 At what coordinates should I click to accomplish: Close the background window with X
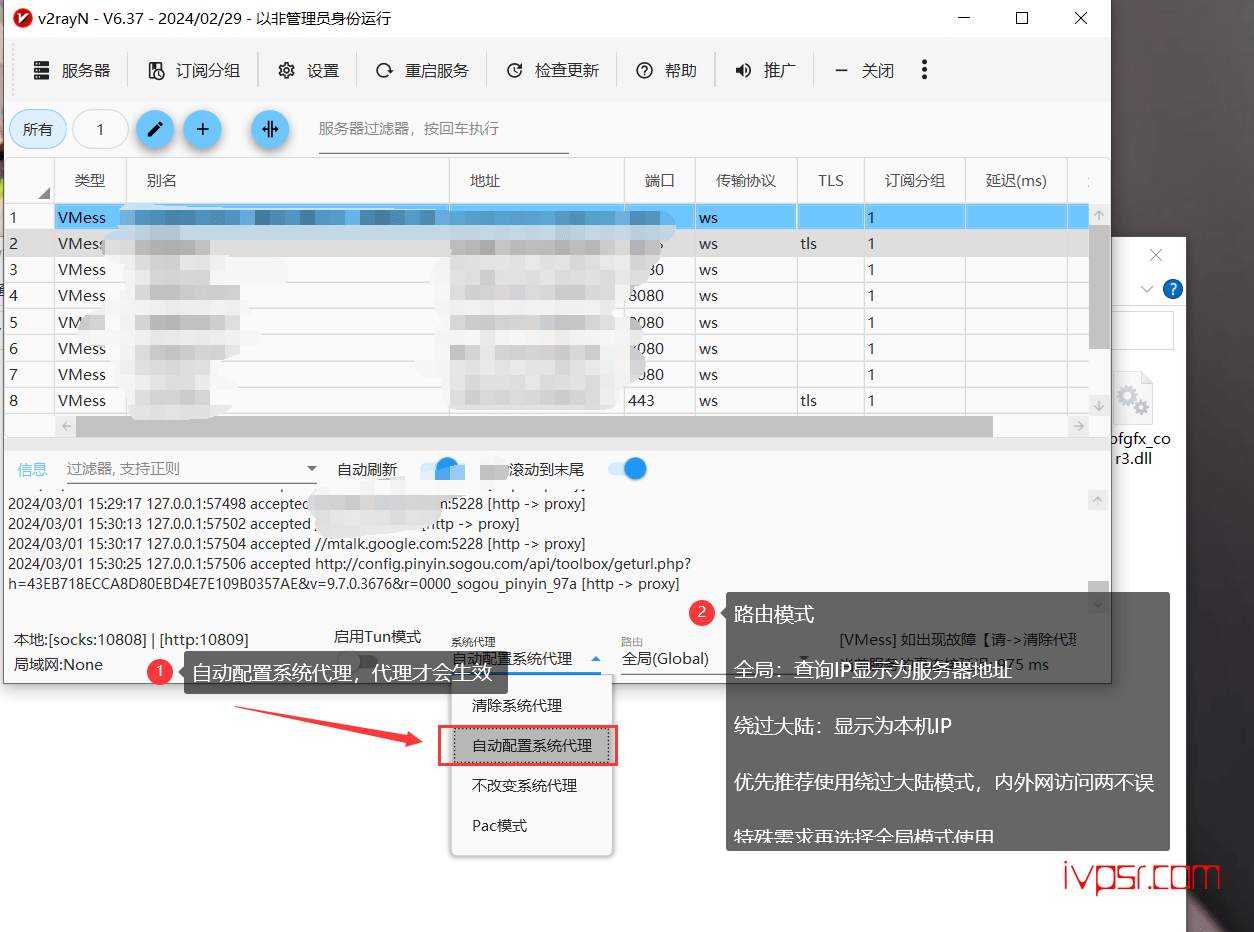pyautogui.click(x=1156, y=255)
